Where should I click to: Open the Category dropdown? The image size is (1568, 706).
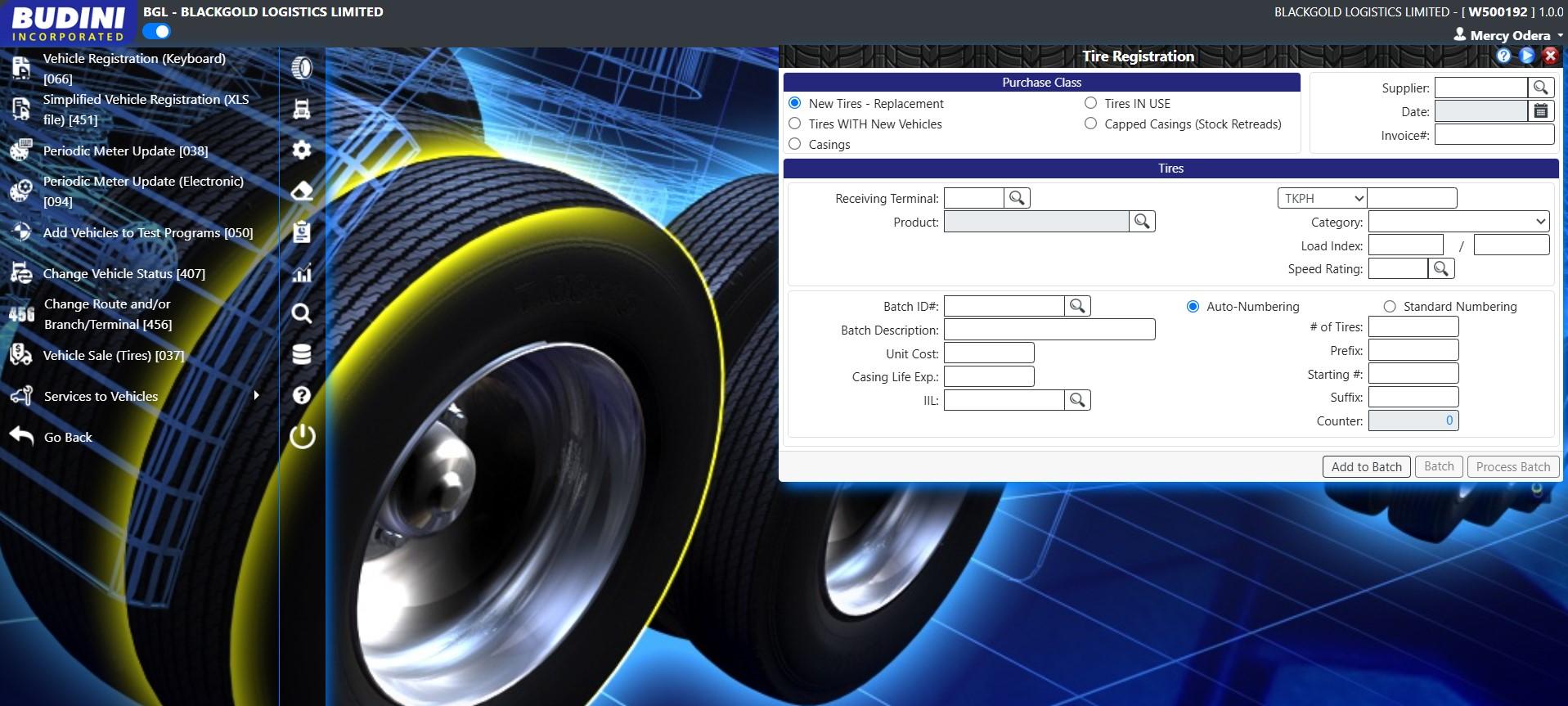pos(1459,222)
